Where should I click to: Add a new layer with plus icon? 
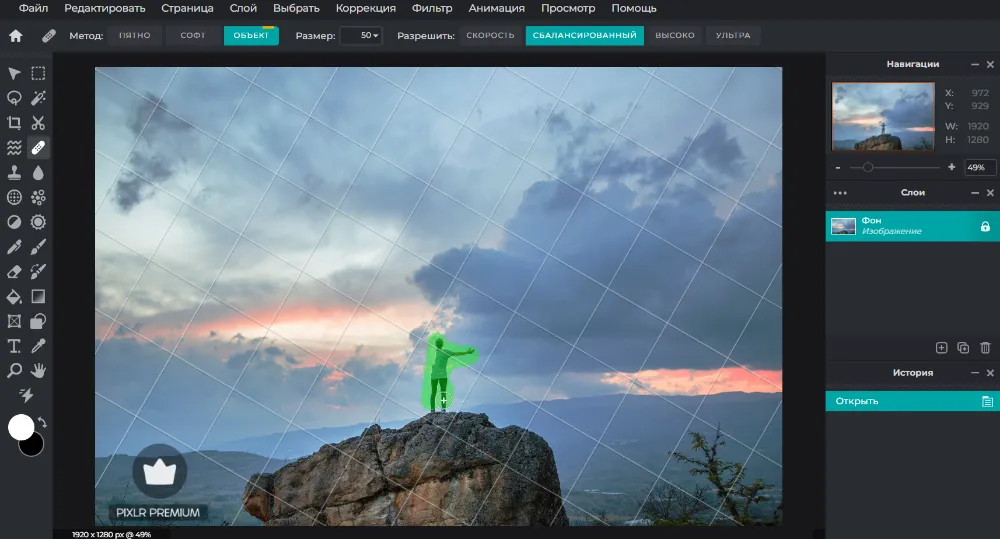(x=941, y=348)
